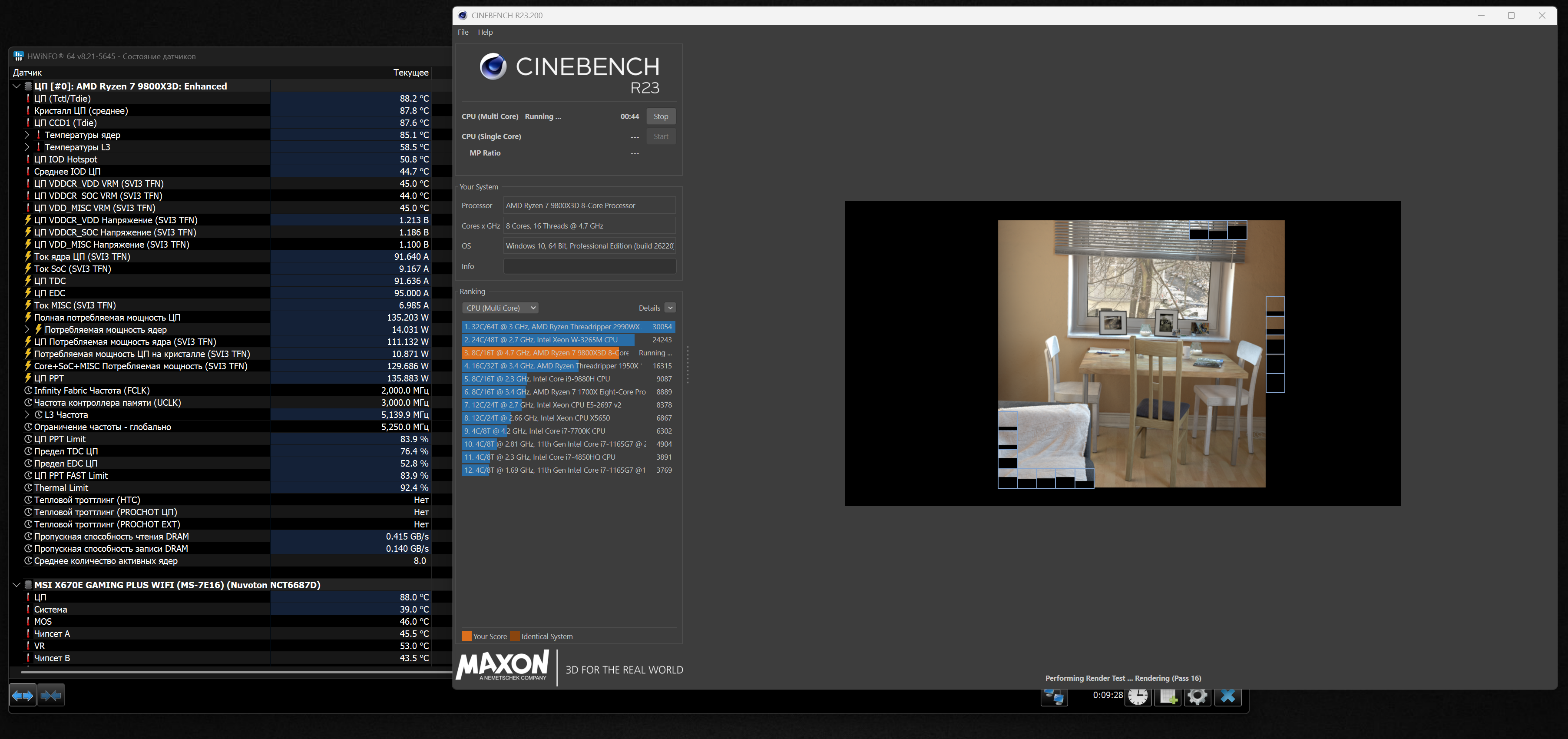
Task: Collapse the AMD Ryzen 7 9800X3D sensor group
Action: [17, 86]
